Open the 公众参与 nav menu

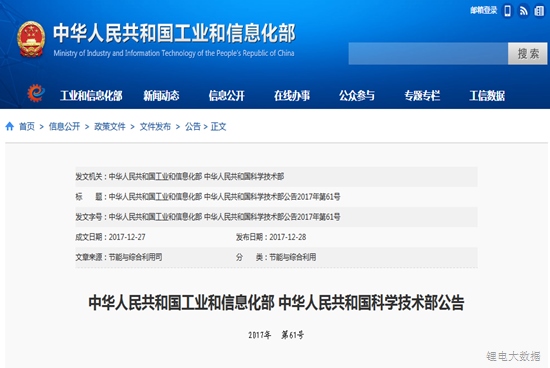click(x=357, y=95)
